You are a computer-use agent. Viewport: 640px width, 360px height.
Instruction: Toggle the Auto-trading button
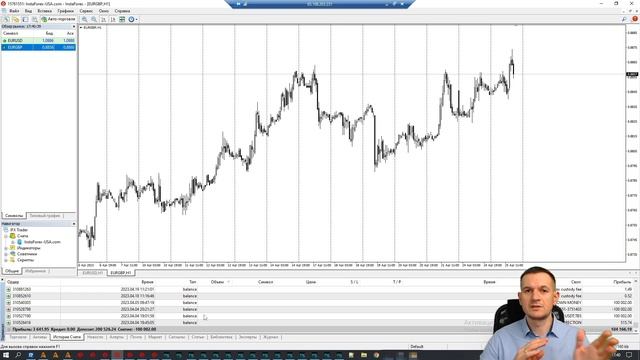pos(58,19)
